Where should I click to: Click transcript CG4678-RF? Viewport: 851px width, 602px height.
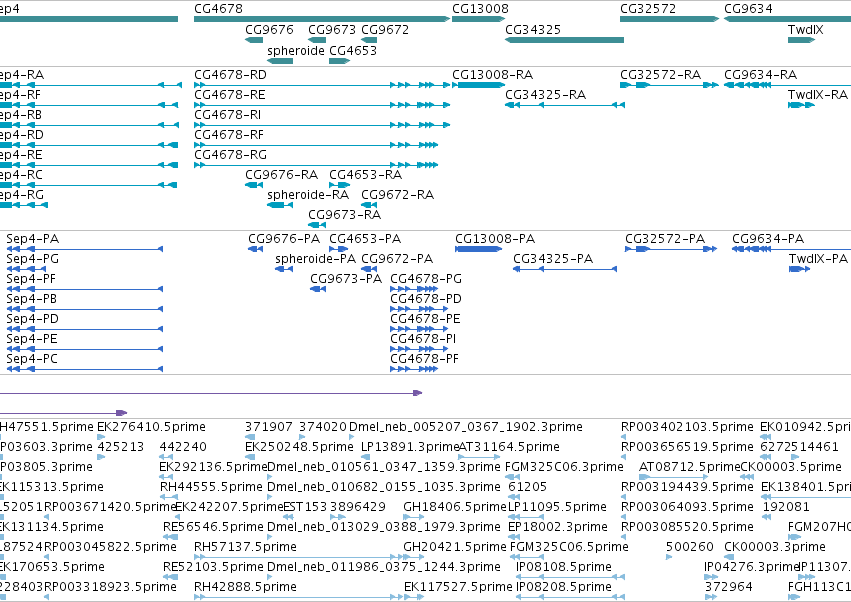[x=229, y=135]
